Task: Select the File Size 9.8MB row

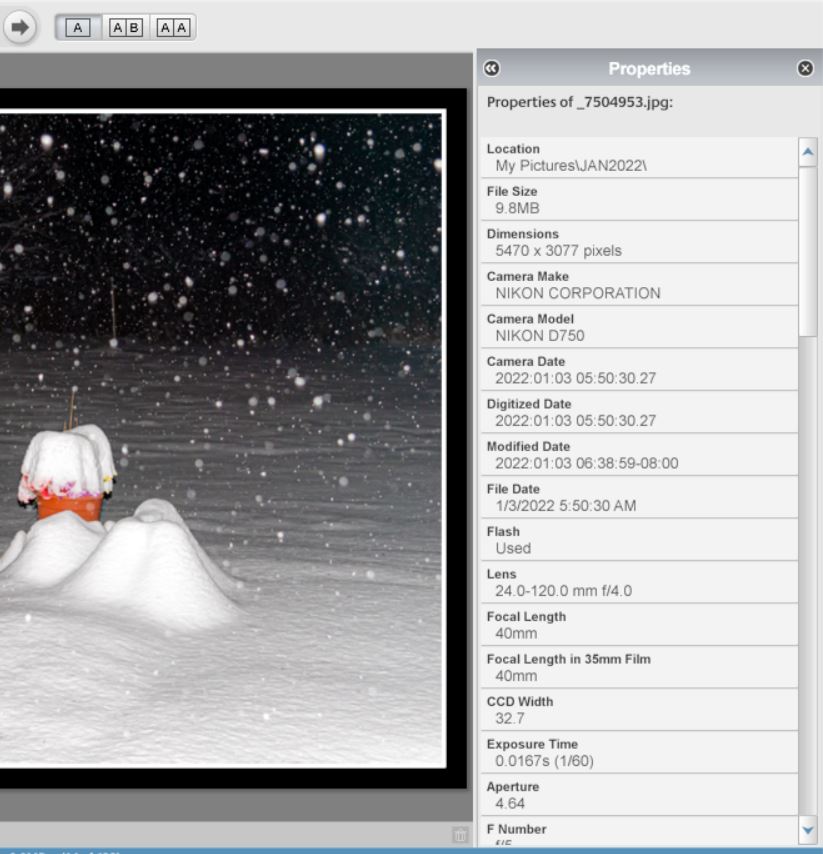Action: [x=638, y=200]
